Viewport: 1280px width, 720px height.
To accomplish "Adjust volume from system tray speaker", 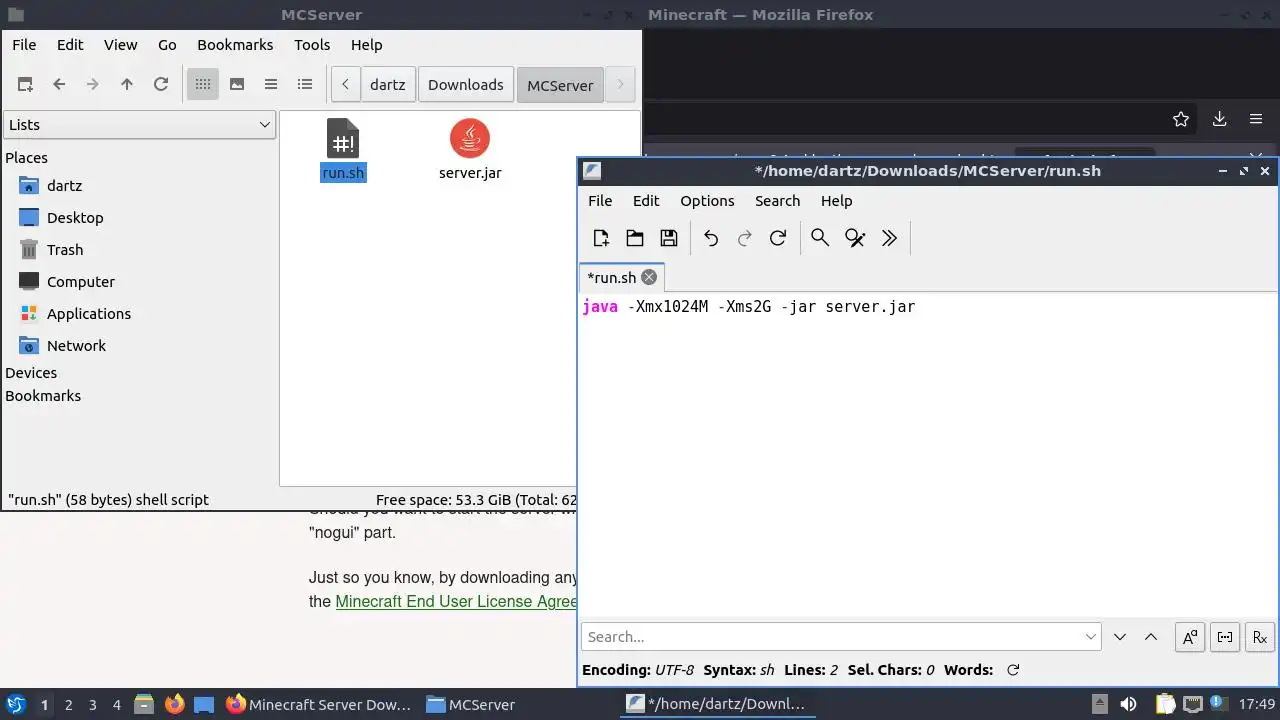I will [1127, 704].
